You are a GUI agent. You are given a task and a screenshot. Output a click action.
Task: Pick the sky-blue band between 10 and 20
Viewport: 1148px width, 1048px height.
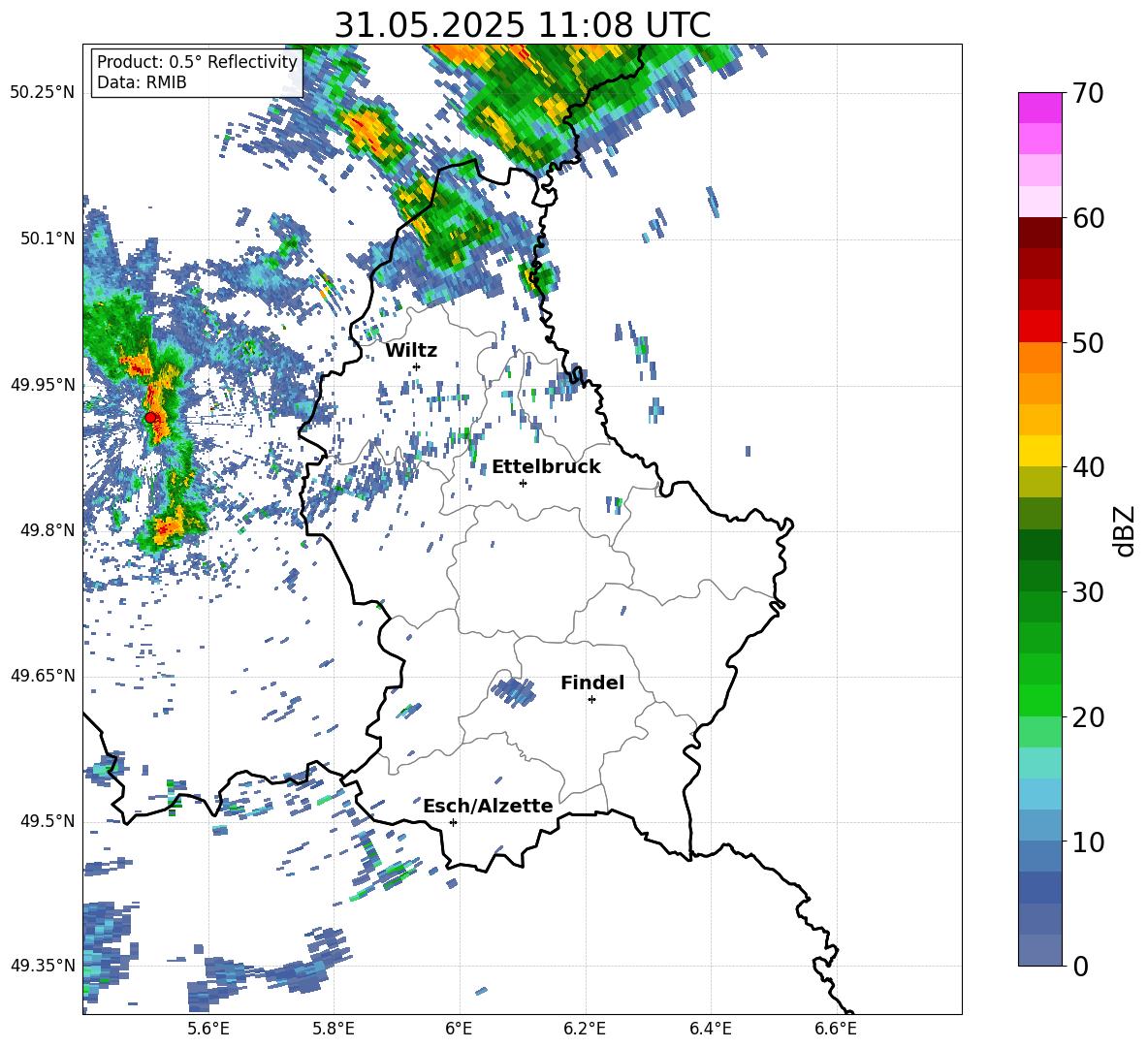point(1039,794)
